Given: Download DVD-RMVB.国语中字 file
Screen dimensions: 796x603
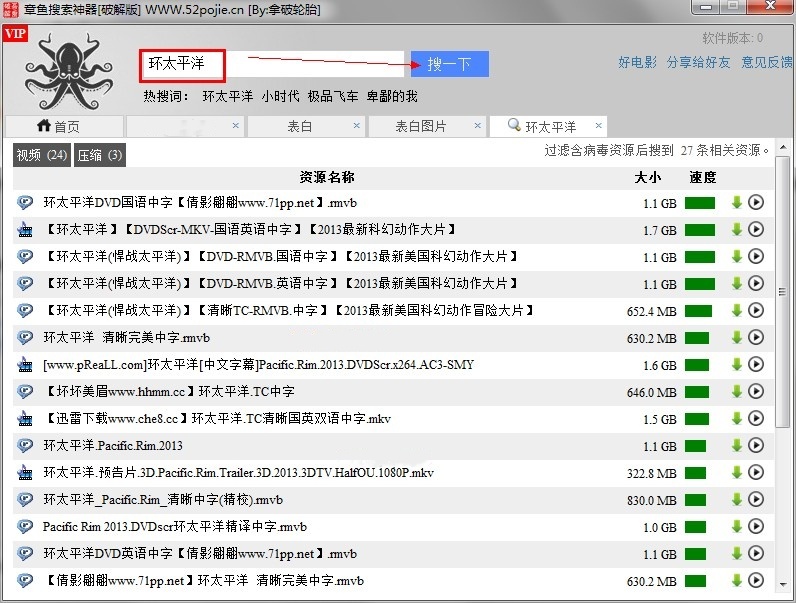Looking at the screenshot, I should click(737, 256).
